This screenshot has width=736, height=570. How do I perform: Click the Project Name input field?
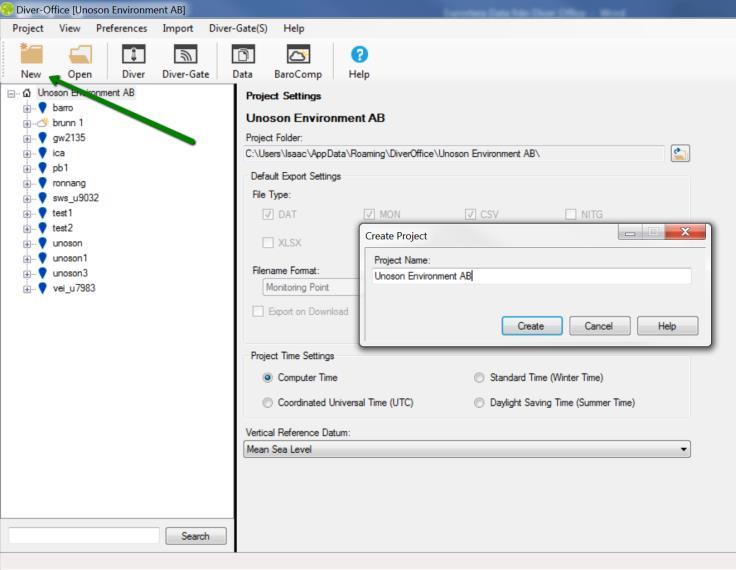(x=531, y=276)
